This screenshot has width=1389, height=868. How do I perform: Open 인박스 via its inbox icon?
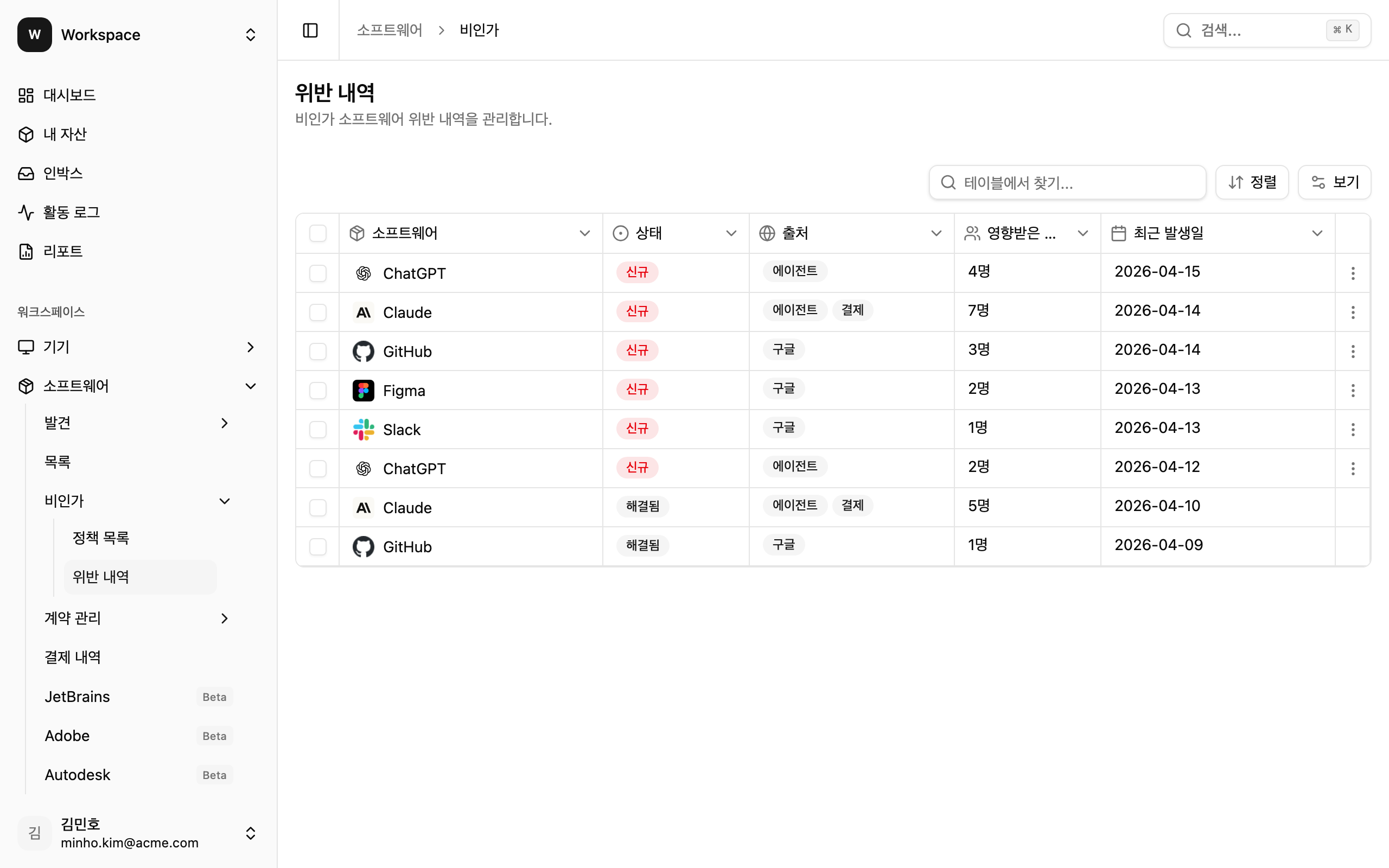click(x=26, y=174)
